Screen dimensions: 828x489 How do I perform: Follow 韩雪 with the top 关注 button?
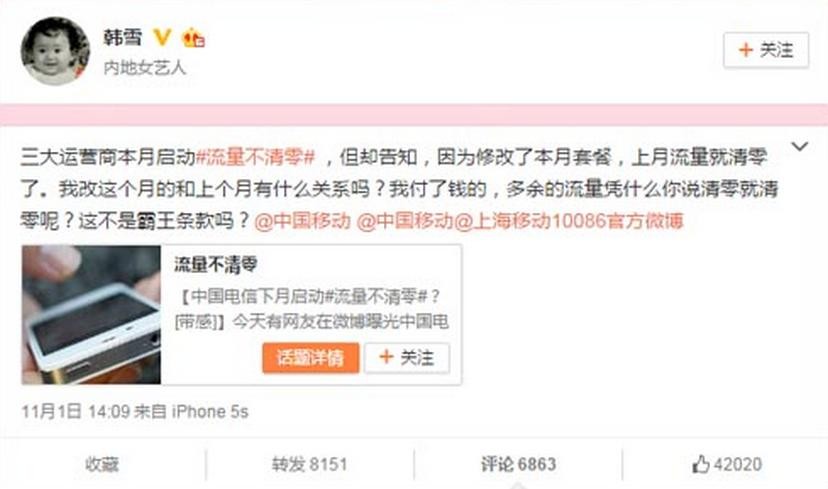coord(766,50)
